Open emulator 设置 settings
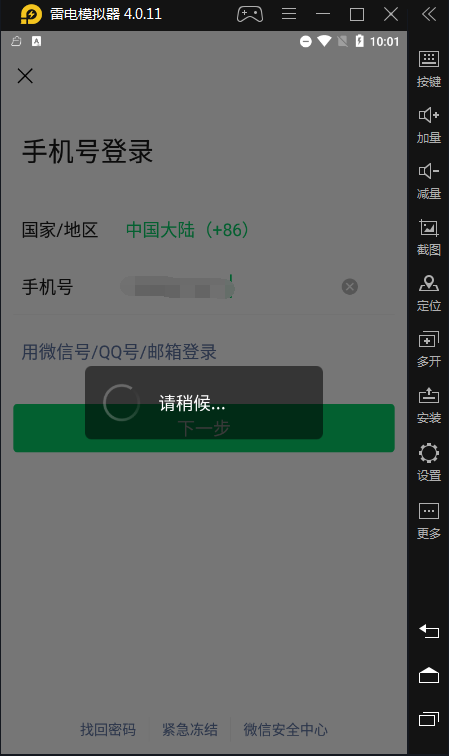This screenshot has width=449, height=756. coord(428,462)
